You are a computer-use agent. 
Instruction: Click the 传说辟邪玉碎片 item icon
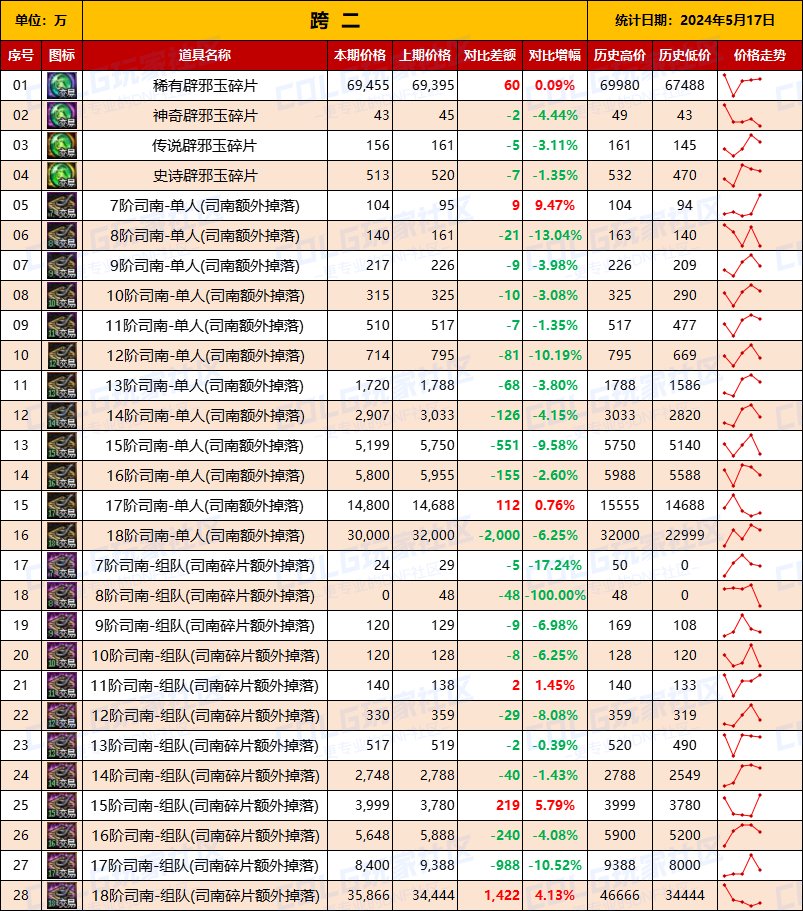point(62,145)
